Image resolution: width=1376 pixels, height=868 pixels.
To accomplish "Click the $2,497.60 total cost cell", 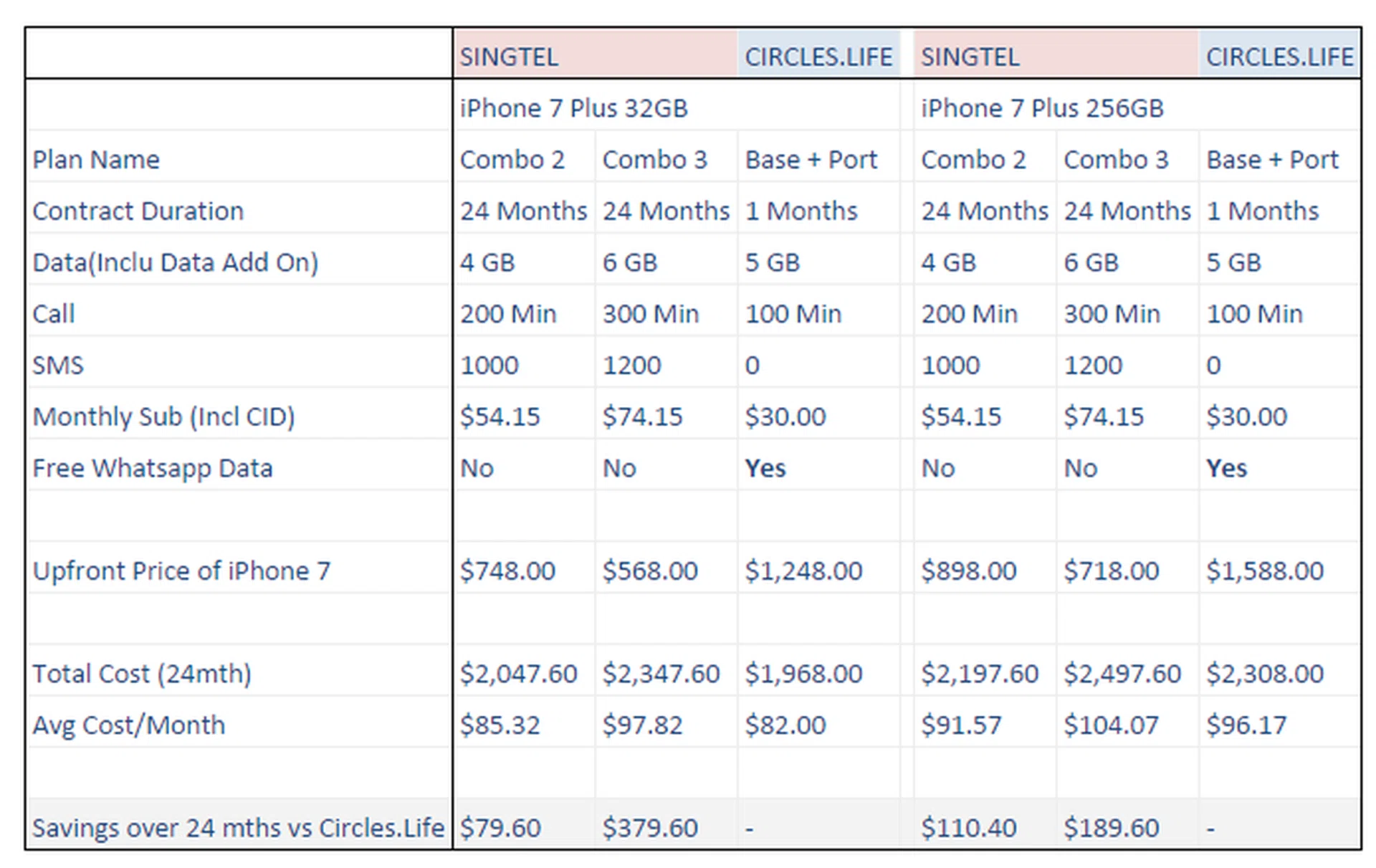I will point(1122,674).
